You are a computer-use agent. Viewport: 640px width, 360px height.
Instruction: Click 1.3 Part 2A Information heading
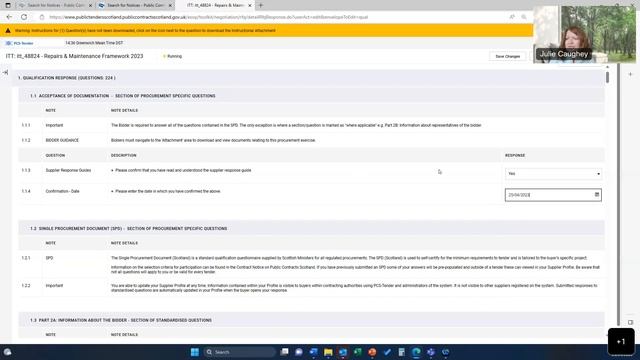click(x=121, y=320)
